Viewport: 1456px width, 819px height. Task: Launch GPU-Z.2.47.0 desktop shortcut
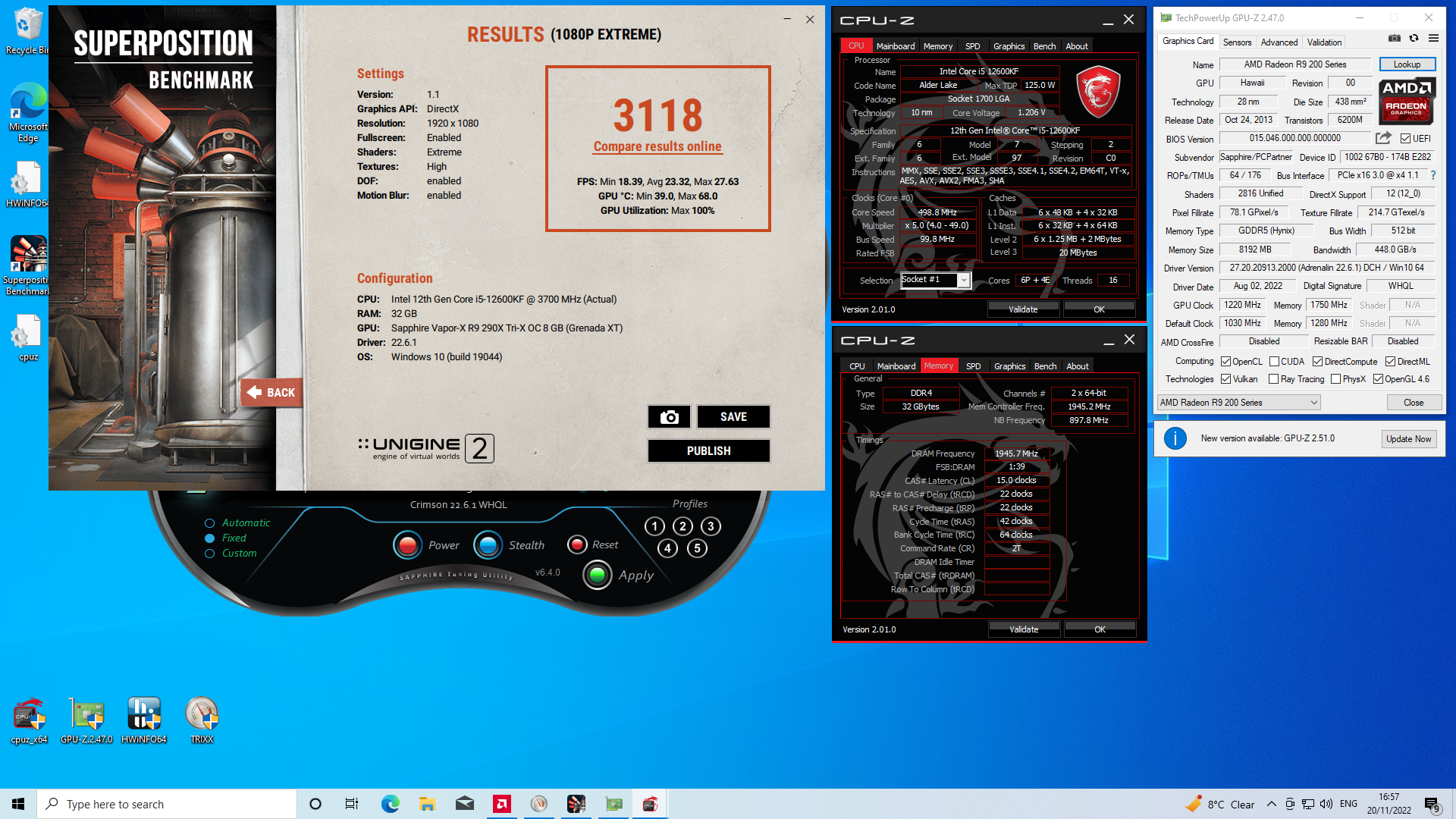(86, 720)
